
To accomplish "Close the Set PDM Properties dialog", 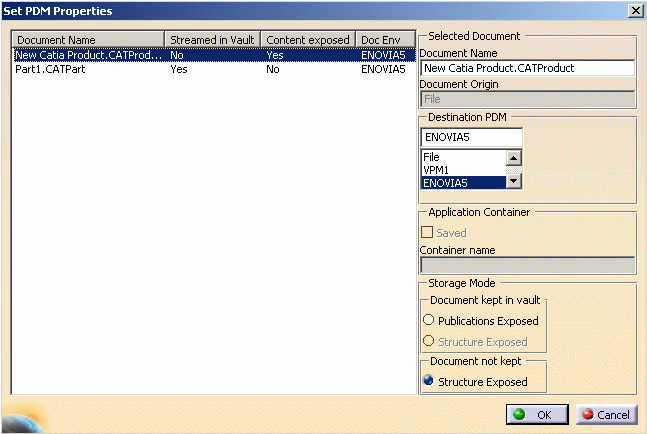I will point(634,10).
